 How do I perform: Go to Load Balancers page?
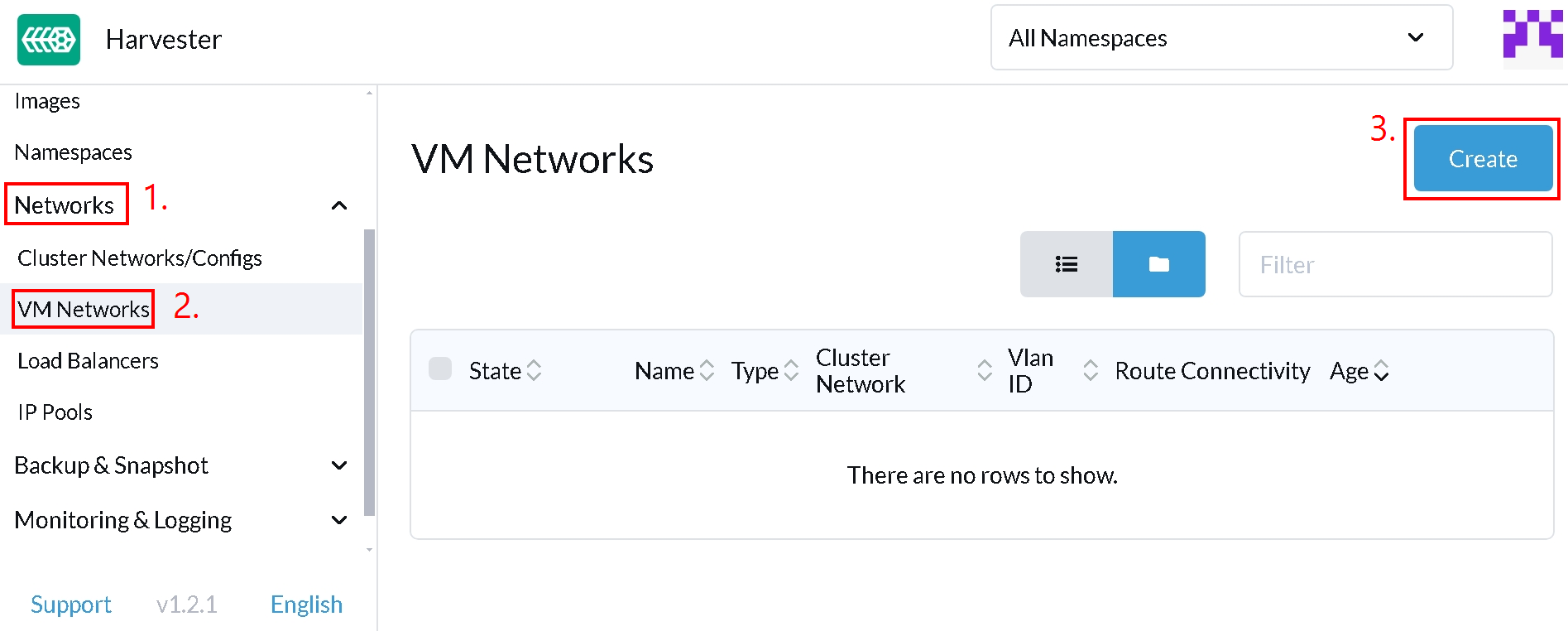[89, 361]
